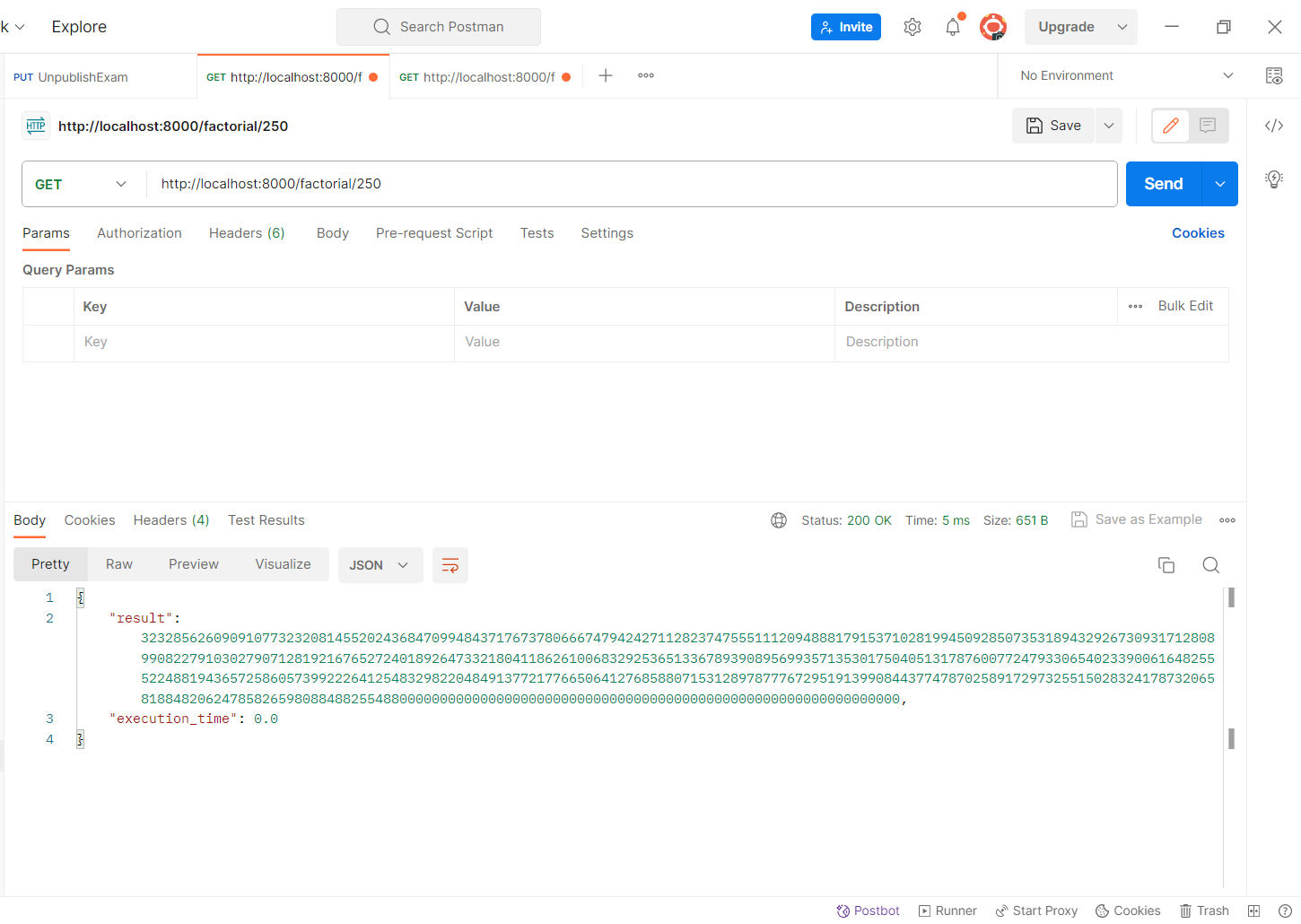Click the Key input cell

(264, 342)
